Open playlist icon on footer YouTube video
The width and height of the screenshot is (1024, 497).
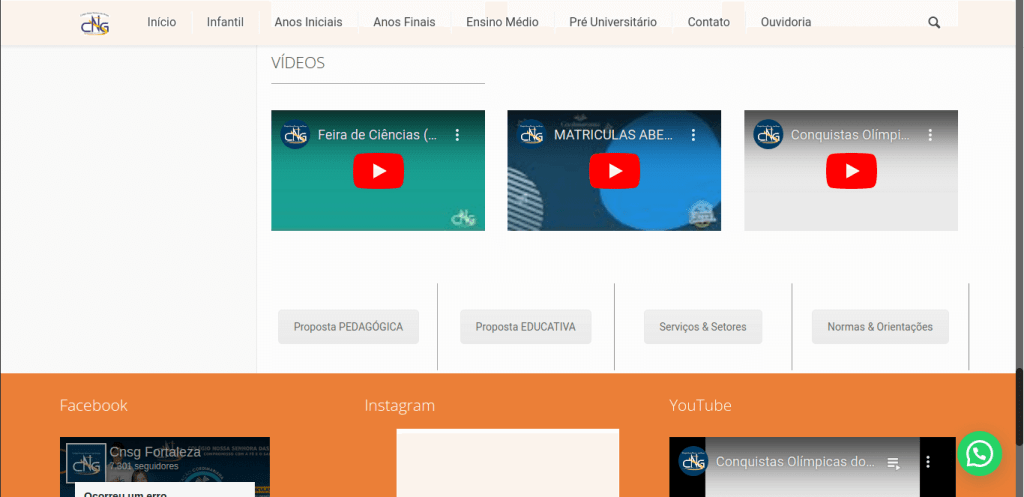click(x=894, y=463)
